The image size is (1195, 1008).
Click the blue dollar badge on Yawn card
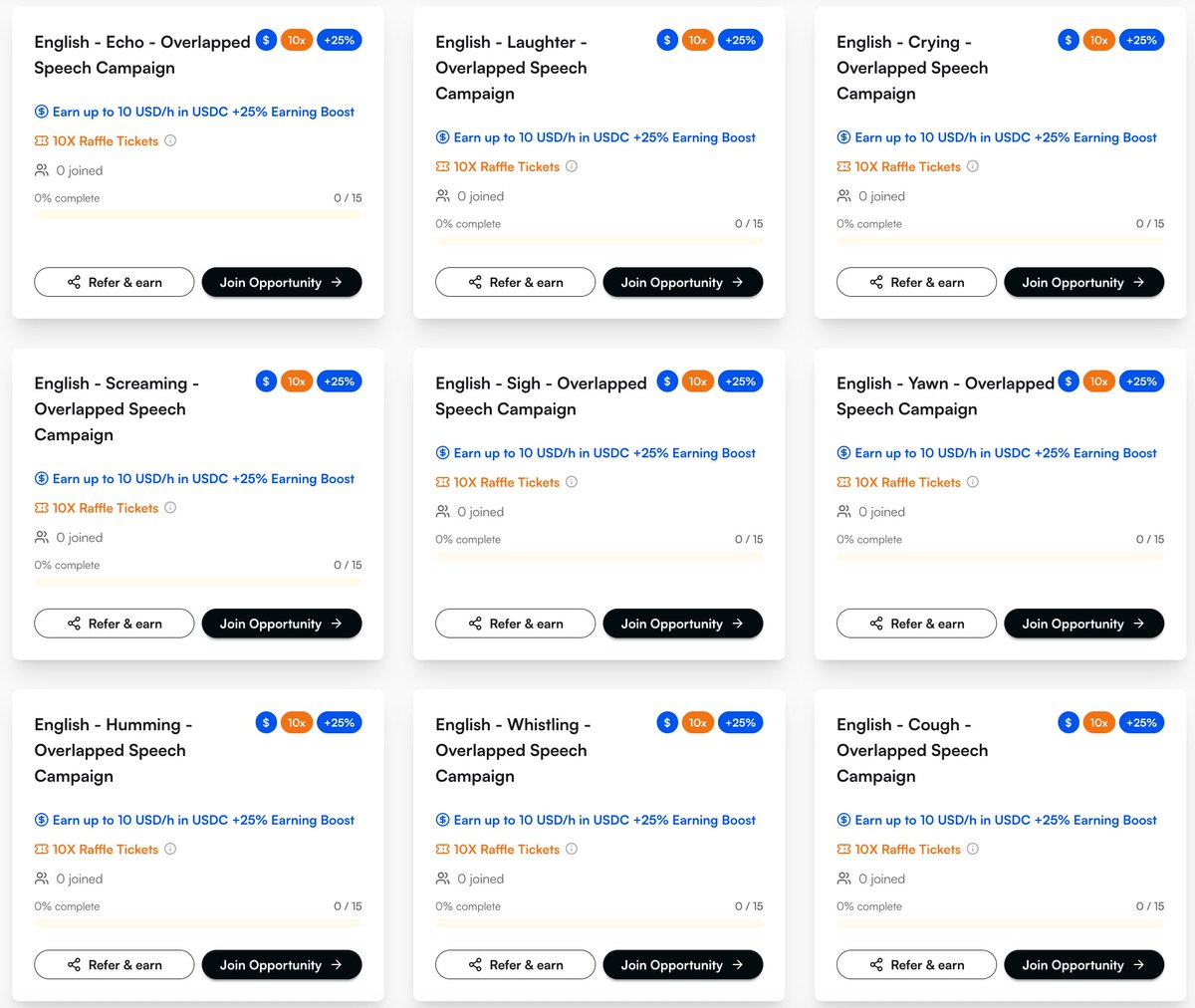pos(1069,381)
